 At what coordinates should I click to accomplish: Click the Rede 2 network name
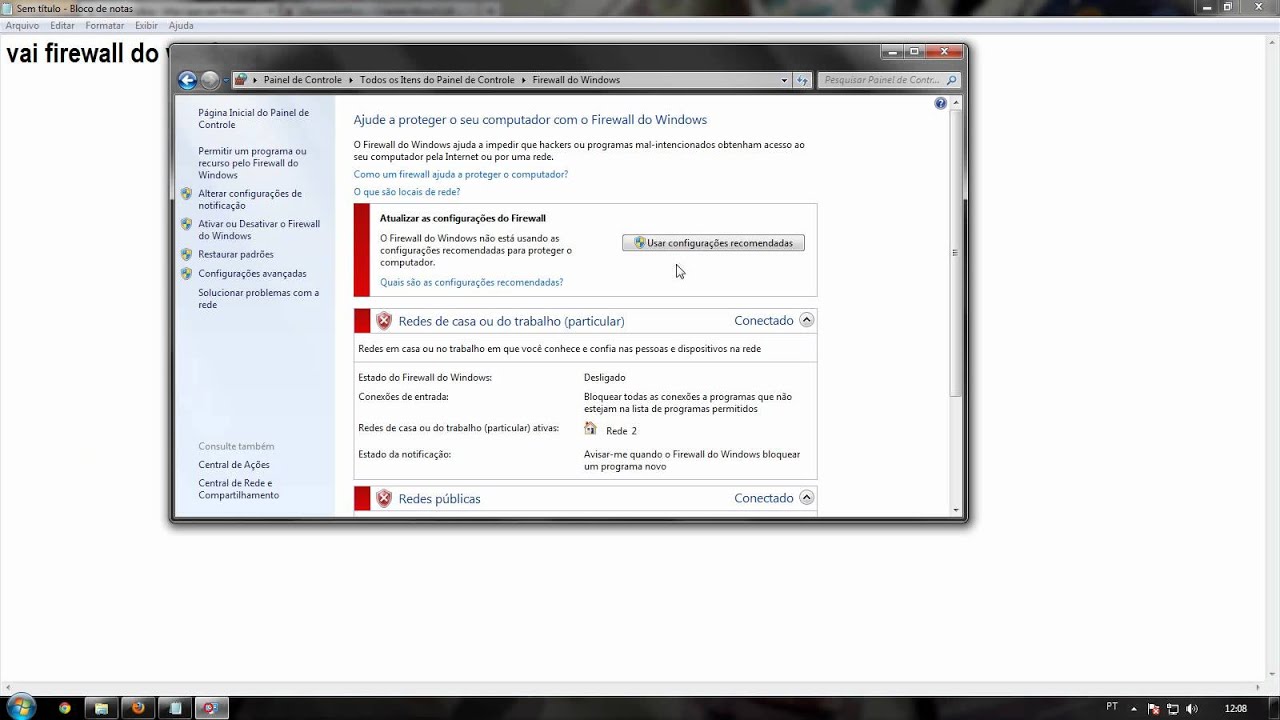[621, 431]
